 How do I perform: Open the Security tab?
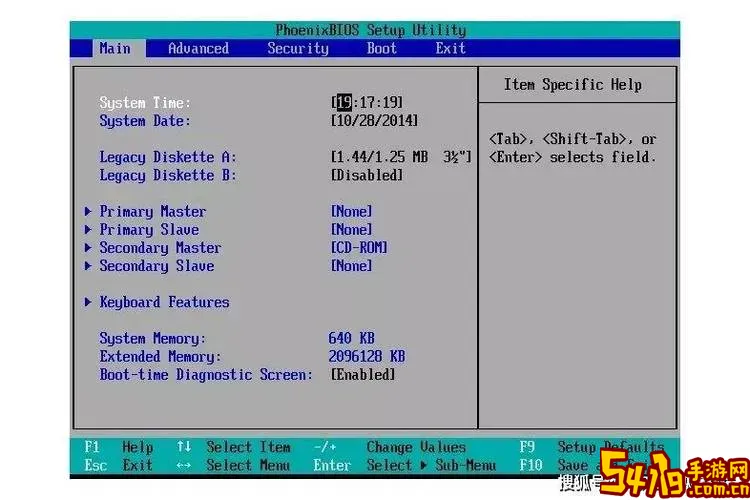coord(298,48)
